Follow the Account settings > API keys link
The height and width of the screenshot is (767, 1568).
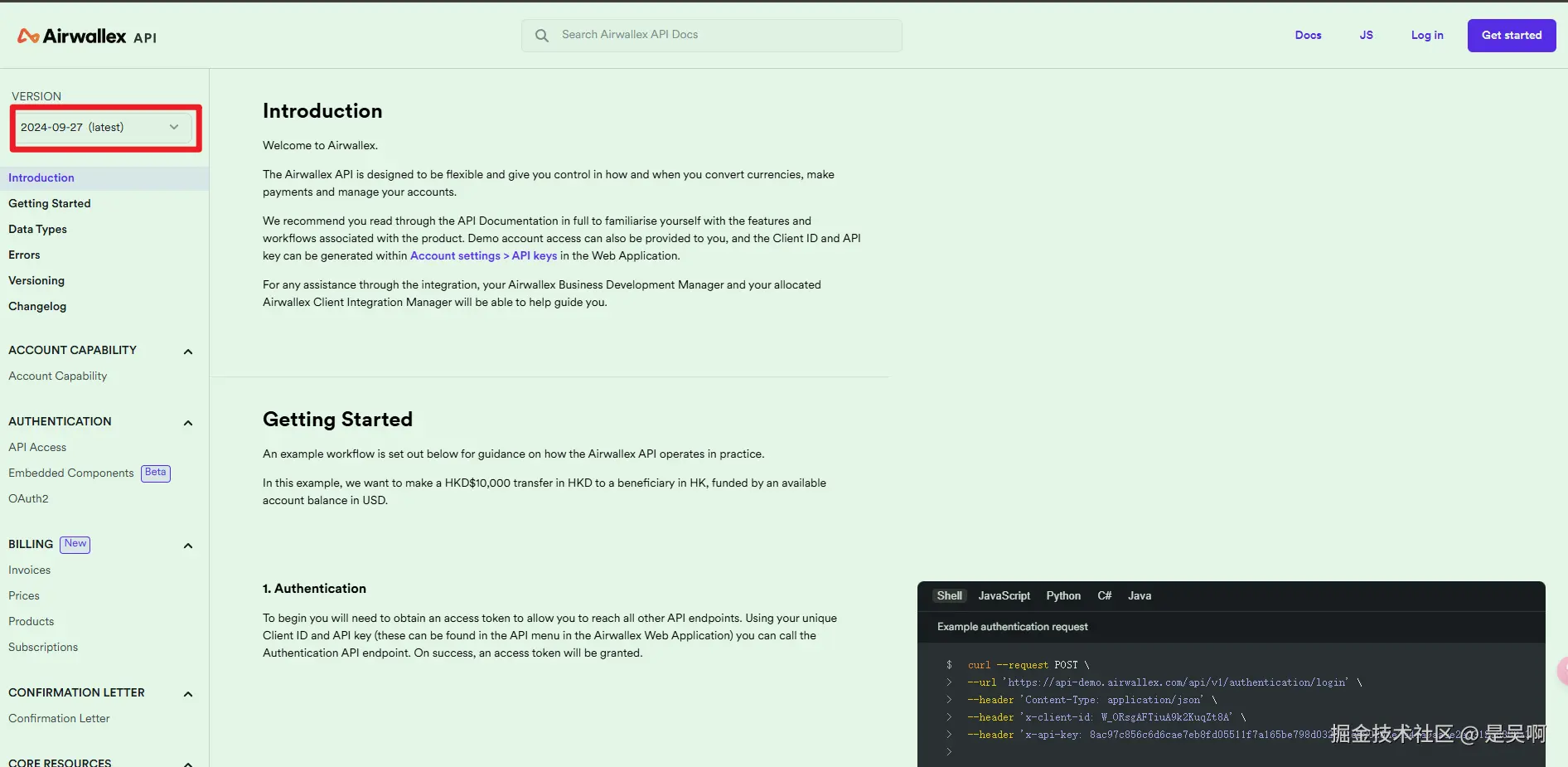[483, 256]
